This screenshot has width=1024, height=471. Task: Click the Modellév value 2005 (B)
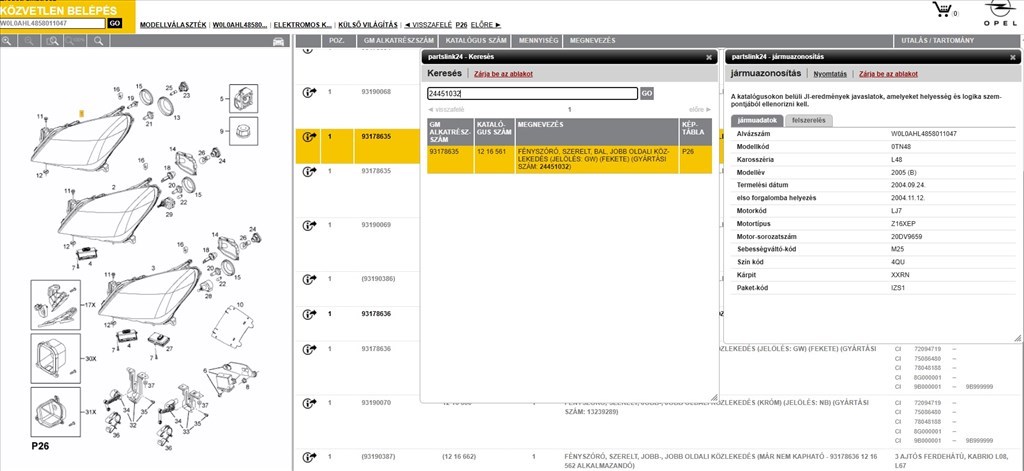[904, 172]
